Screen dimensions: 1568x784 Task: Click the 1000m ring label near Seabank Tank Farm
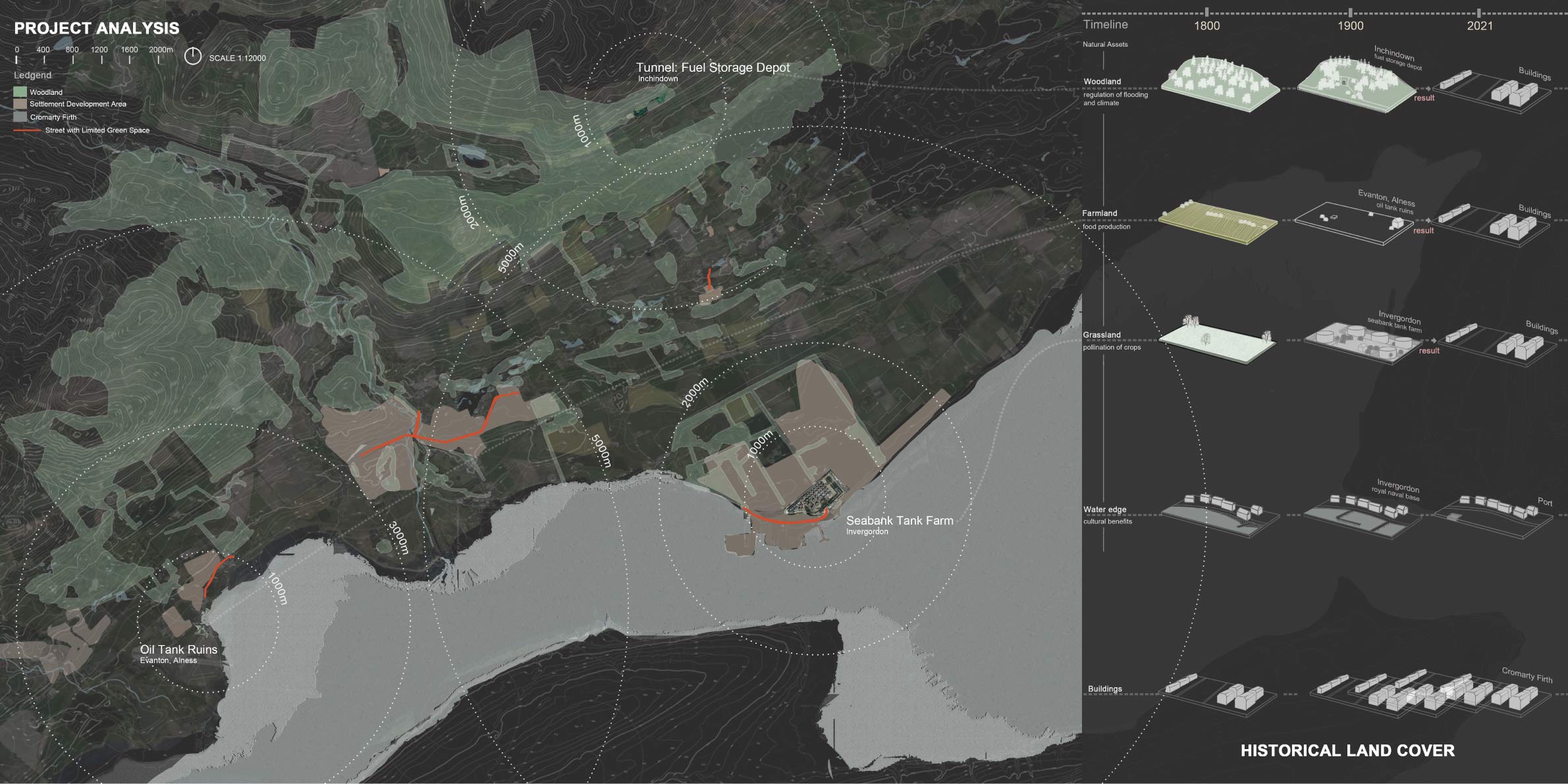[x=759, y=446]
